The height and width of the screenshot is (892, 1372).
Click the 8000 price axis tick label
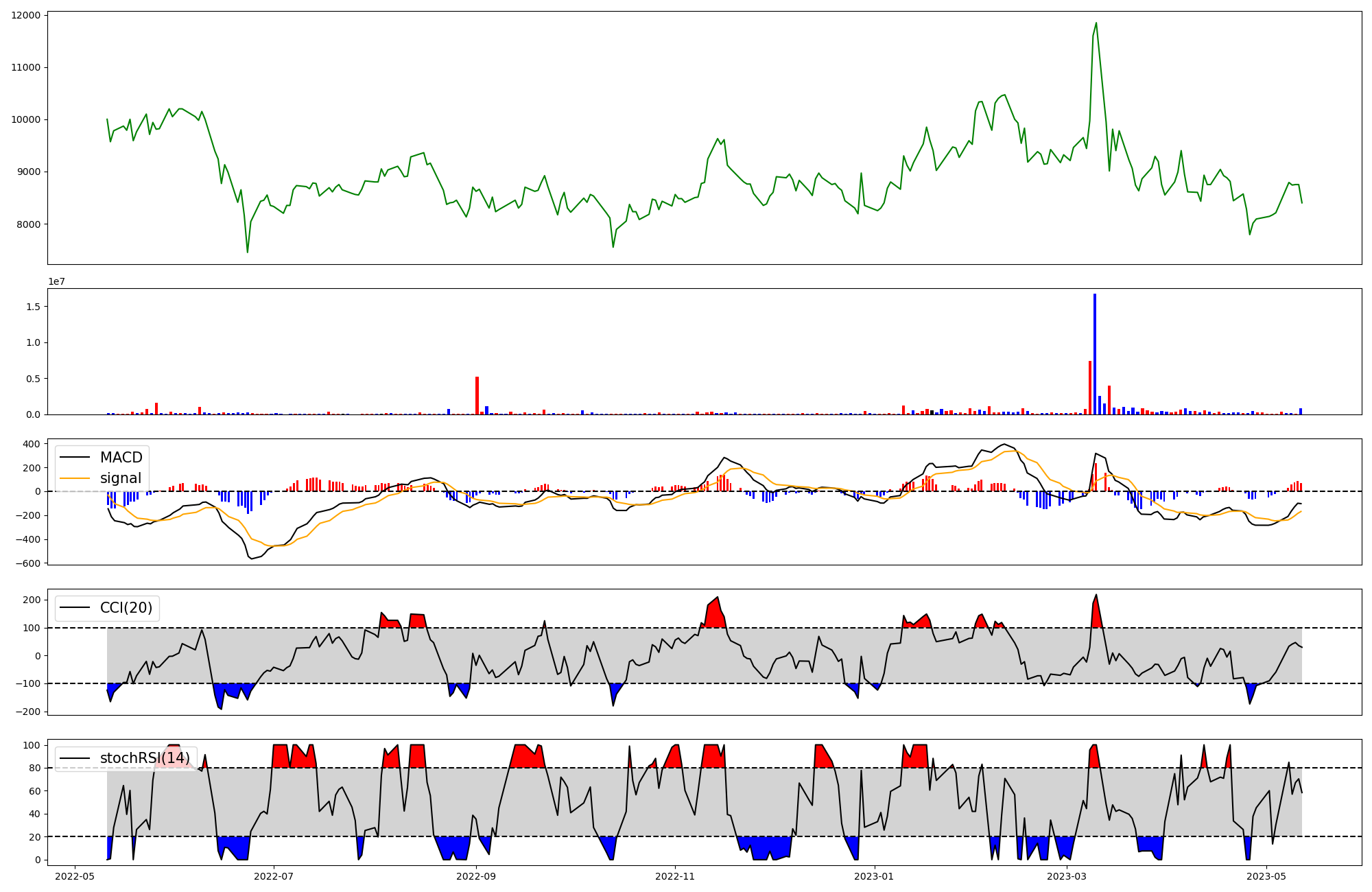coord(28,224)
